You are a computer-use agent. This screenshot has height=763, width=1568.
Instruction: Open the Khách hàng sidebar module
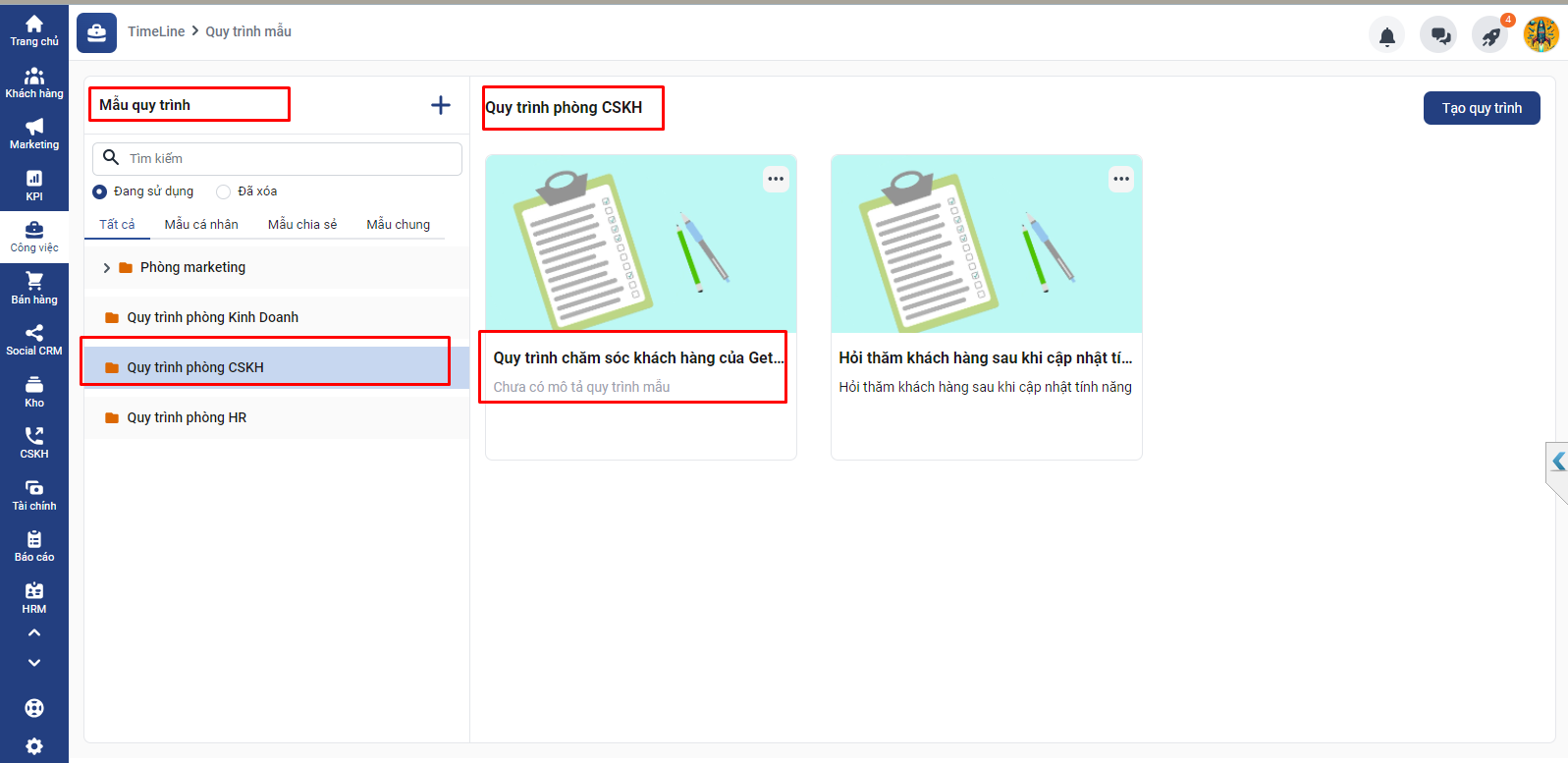tap(34, 82)
